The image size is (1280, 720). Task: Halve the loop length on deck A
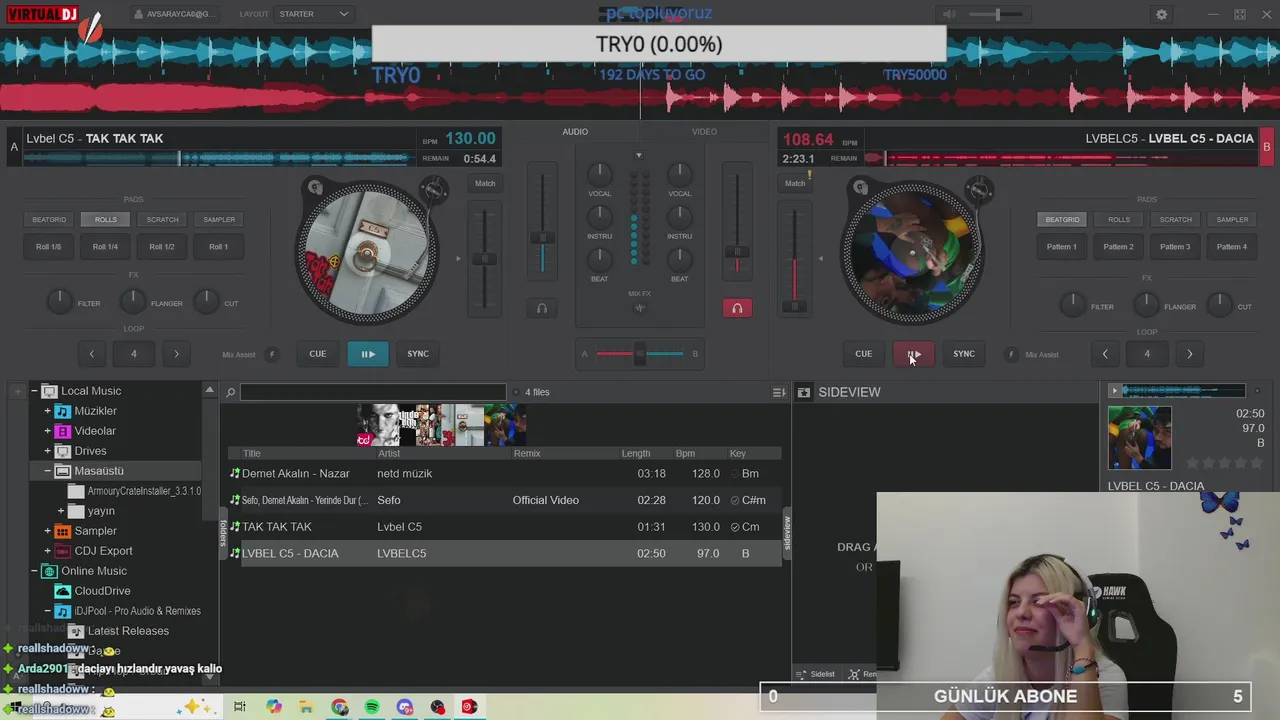coord(92,353)
